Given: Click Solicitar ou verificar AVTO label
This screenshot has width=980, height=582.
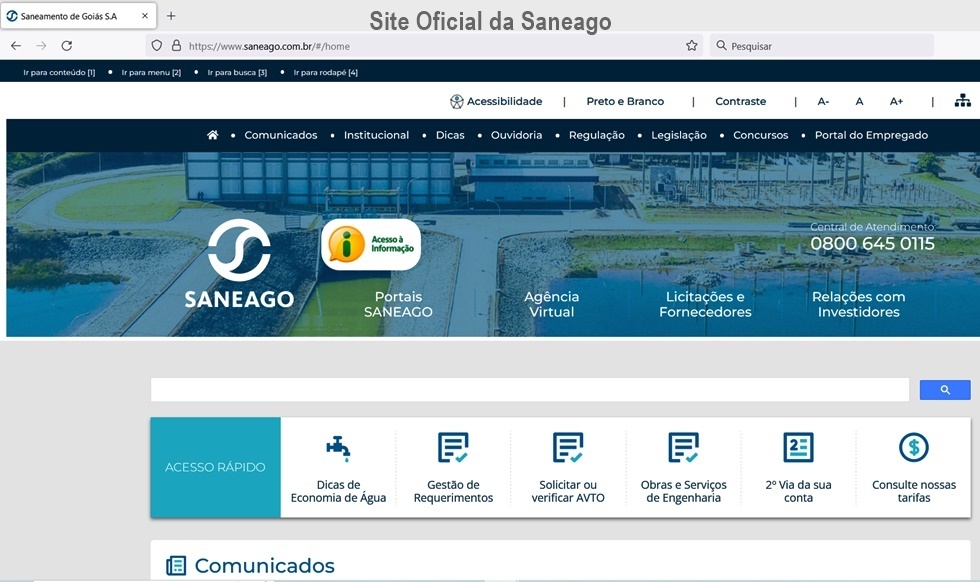Looking at the screenshot, I should point(568,491).
